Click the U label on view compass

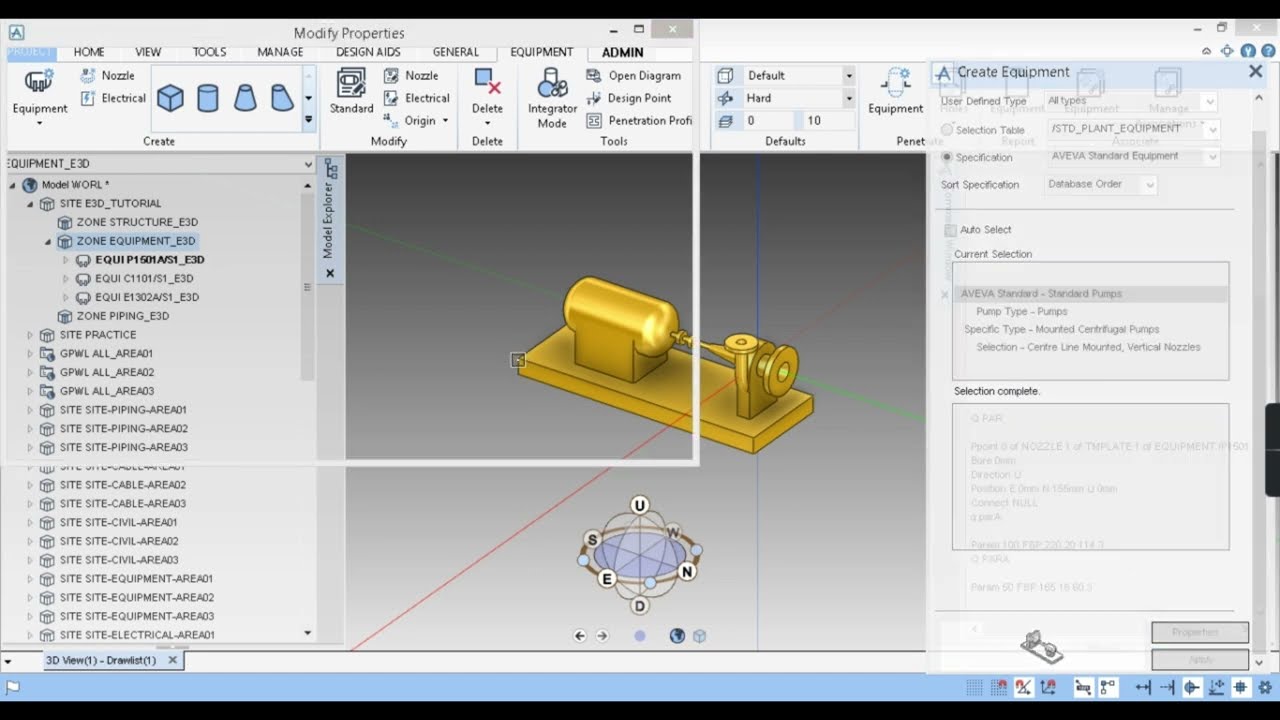[640, 505]
